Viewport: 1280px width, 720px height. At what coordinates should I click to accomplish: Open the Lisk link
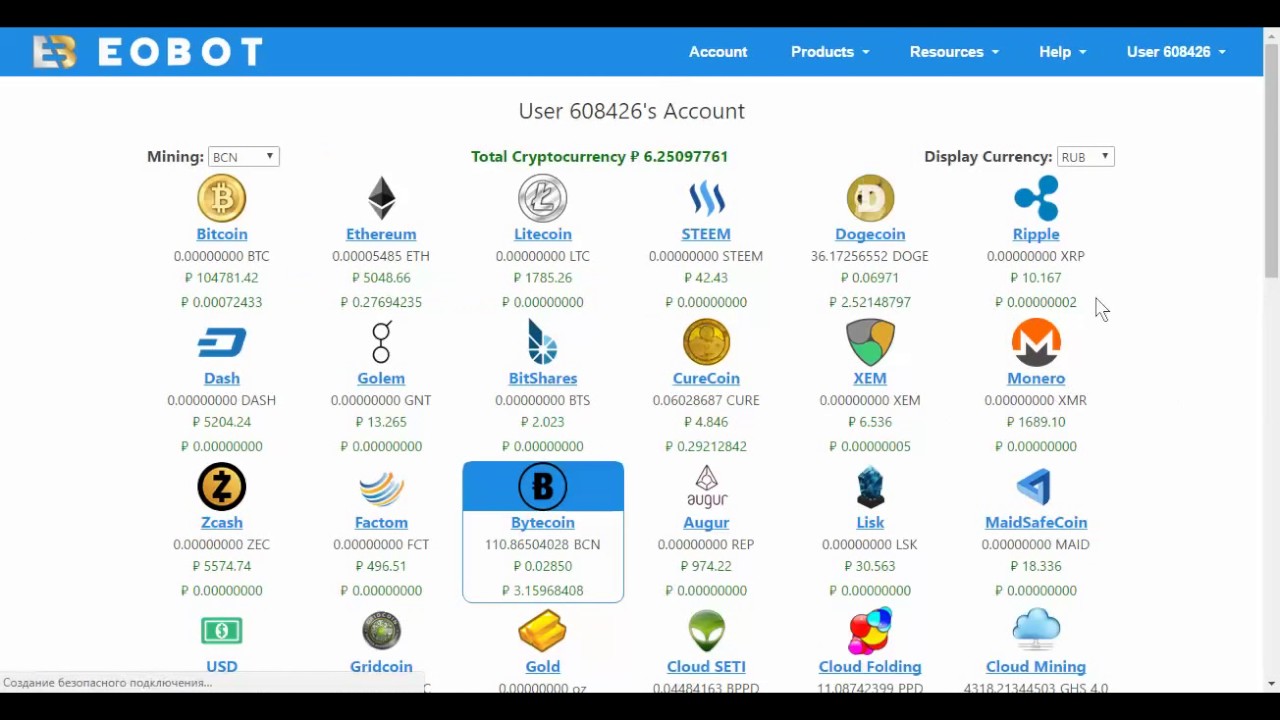tap(870, 522)
